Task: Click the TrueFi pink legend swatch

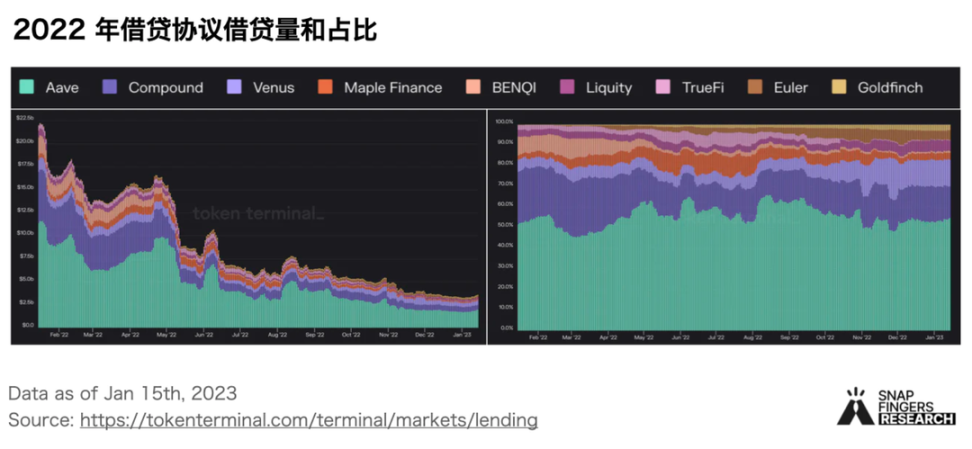Action: tap(663, 87)
